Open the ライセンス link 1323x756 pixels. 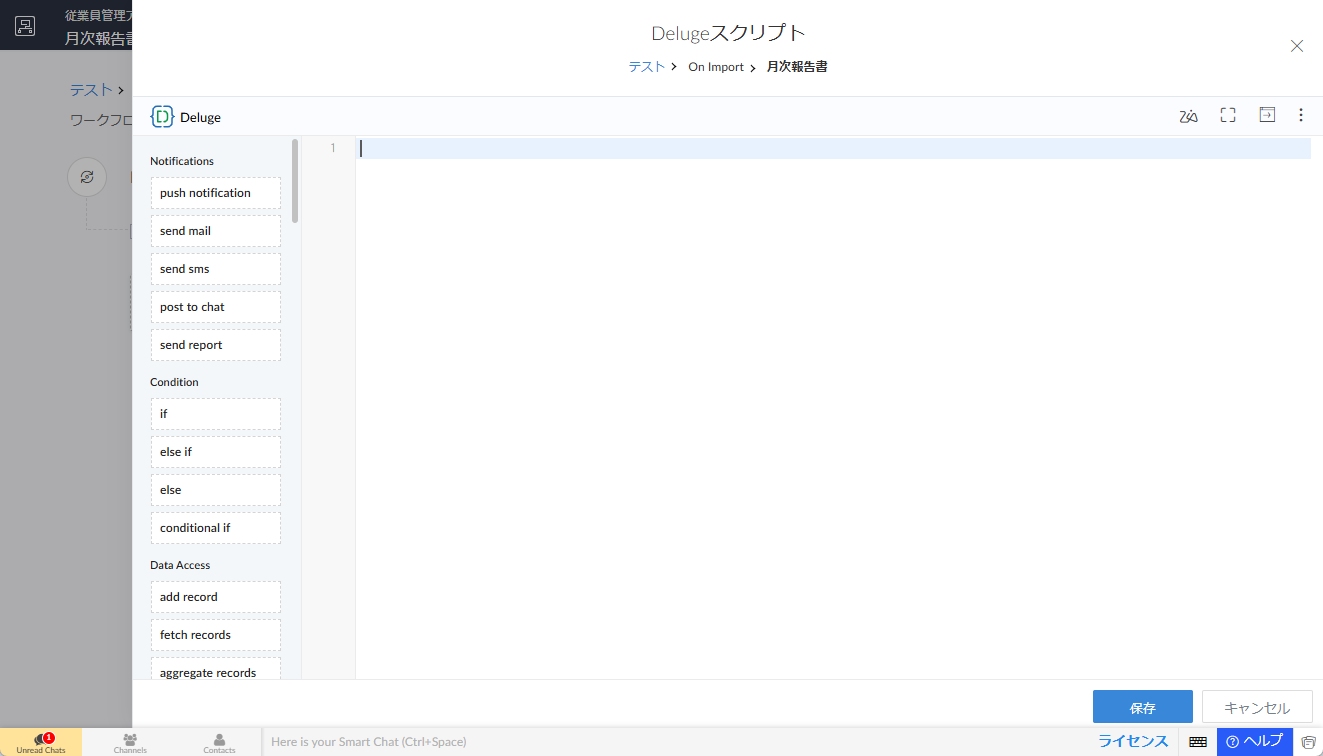pos(1133,741)
